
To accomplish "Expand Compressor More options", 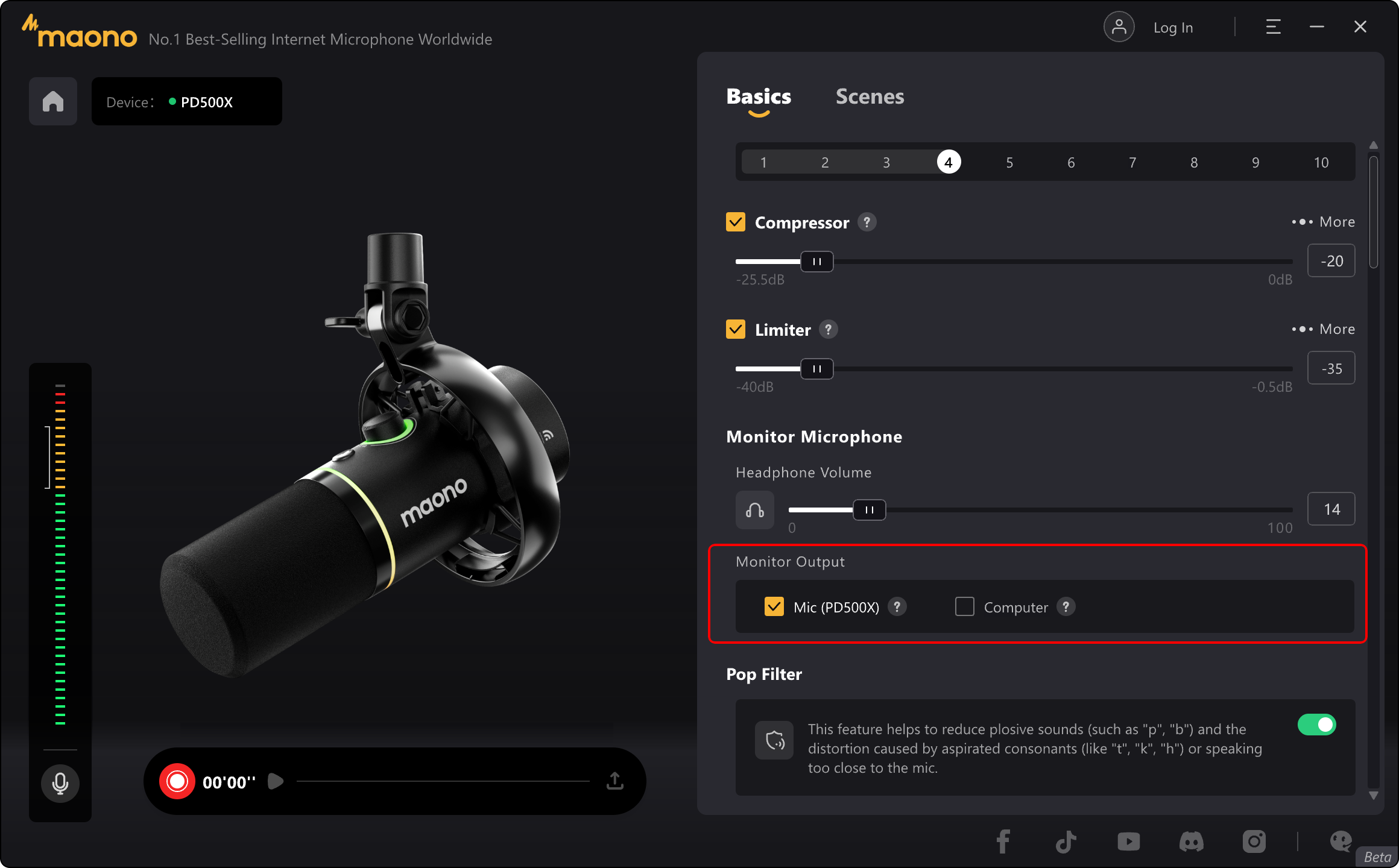I will (1323, 222).
